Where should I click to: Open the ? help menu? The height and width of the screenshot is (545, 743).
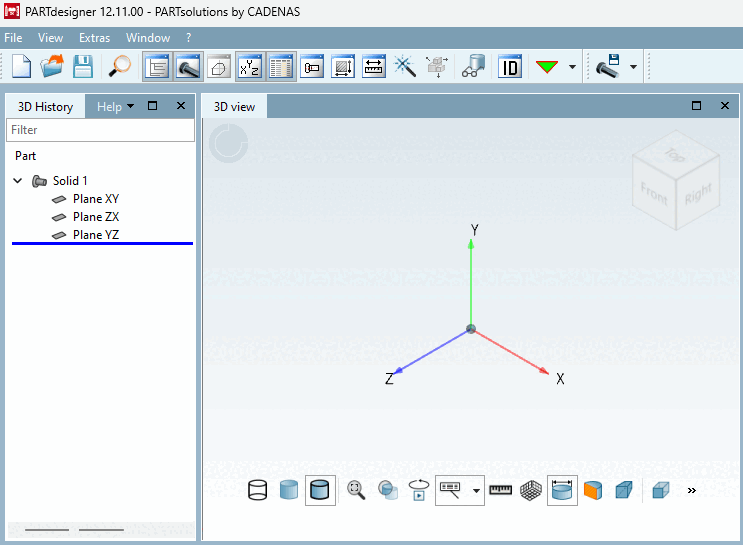point(189,38)
